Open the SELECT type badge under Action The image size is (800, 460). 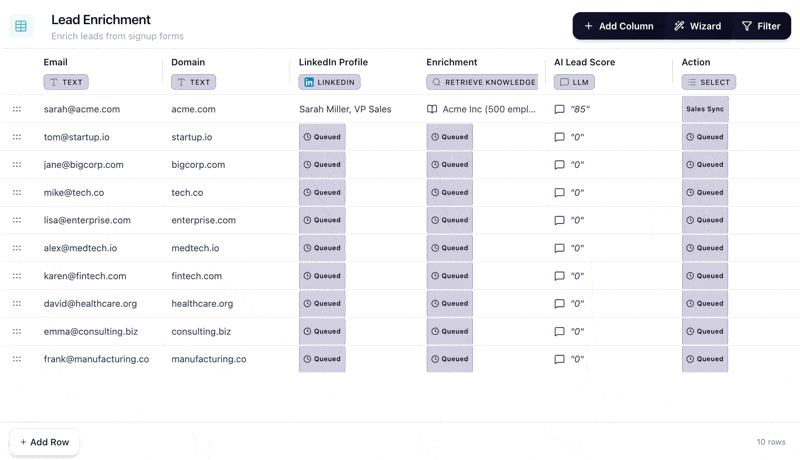tap(708, 82)
